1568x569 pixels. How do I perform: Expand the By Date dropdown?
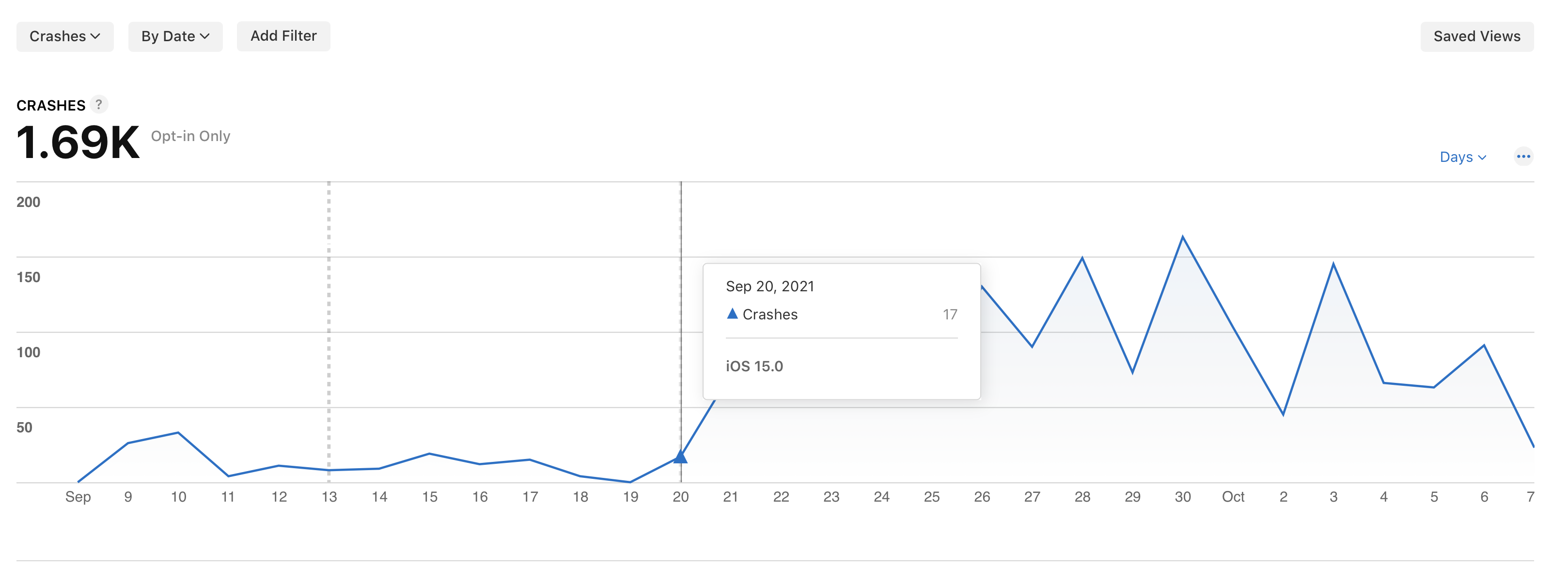(x=175, y=36)
